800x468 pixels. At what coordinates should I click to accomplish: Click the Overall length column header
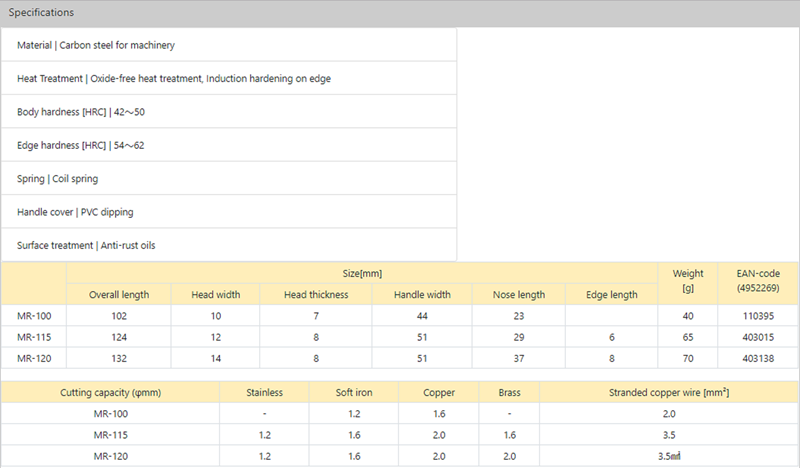tap(118, 294)
